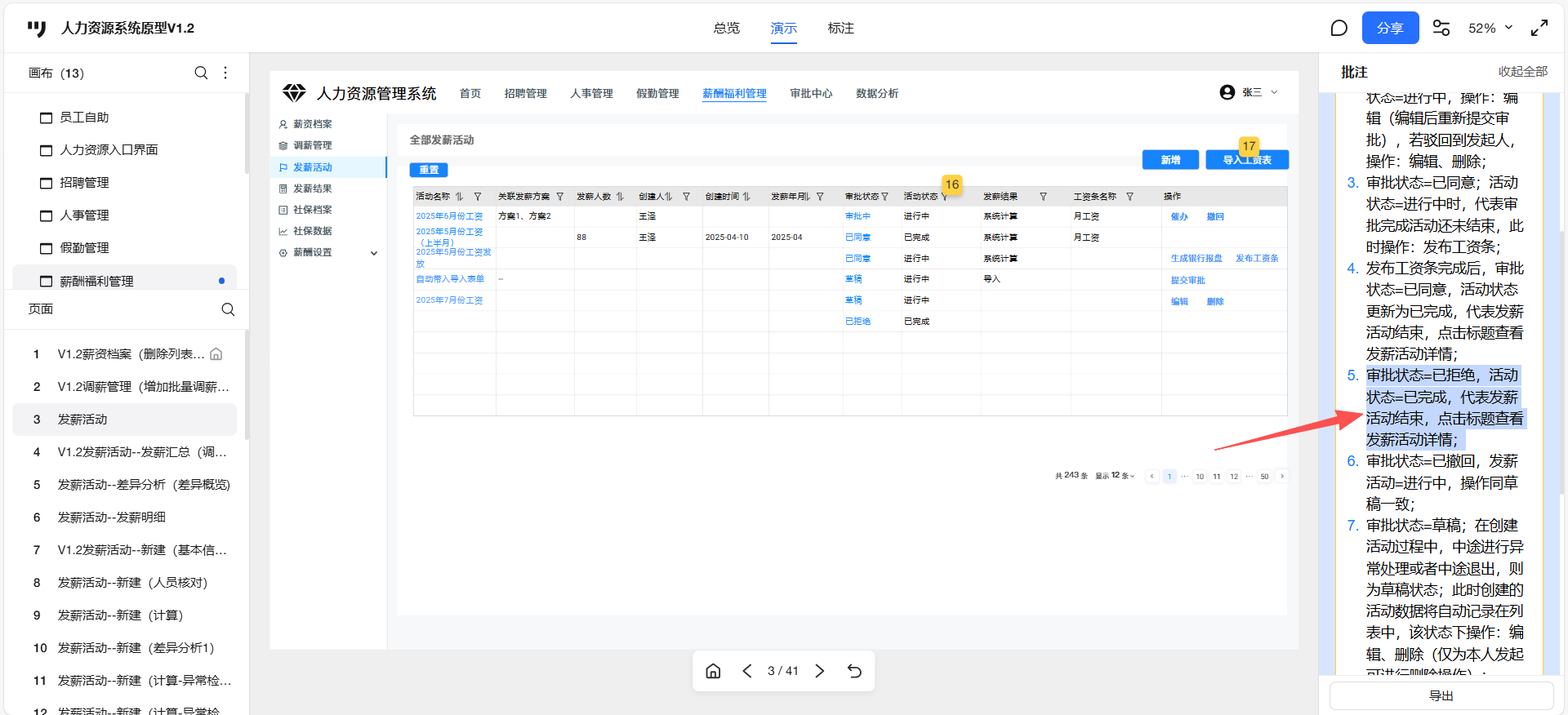1568x715 pixels.
Task: Switch to the 标注 tab
Action: [x=840, y=29]
